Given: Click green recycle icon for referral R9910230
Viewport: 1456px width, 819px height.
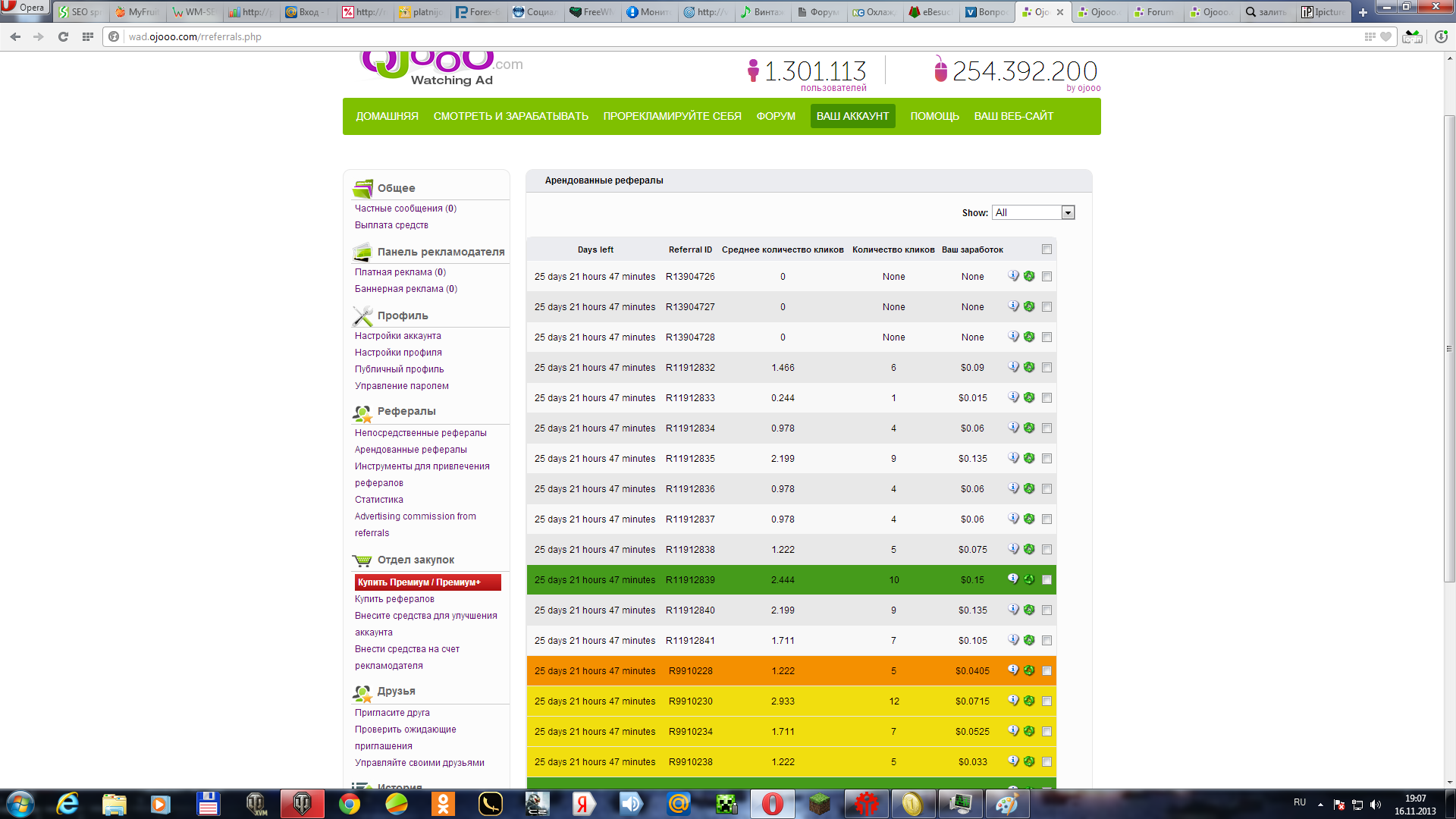Looking at the screenshot, I should point(1029,701).
